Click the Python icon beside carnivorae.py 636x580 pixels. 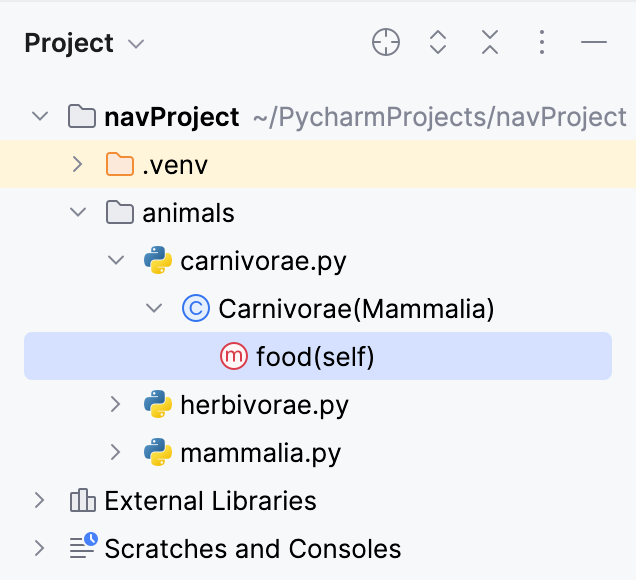(157, 261)
